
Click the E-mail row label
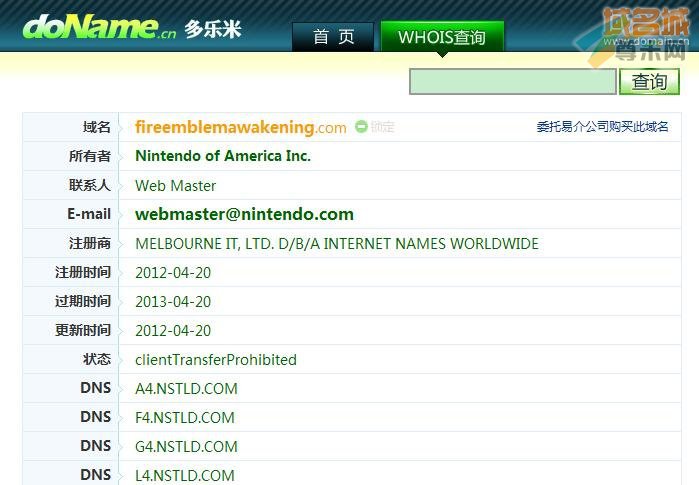(x=89, y=214)
